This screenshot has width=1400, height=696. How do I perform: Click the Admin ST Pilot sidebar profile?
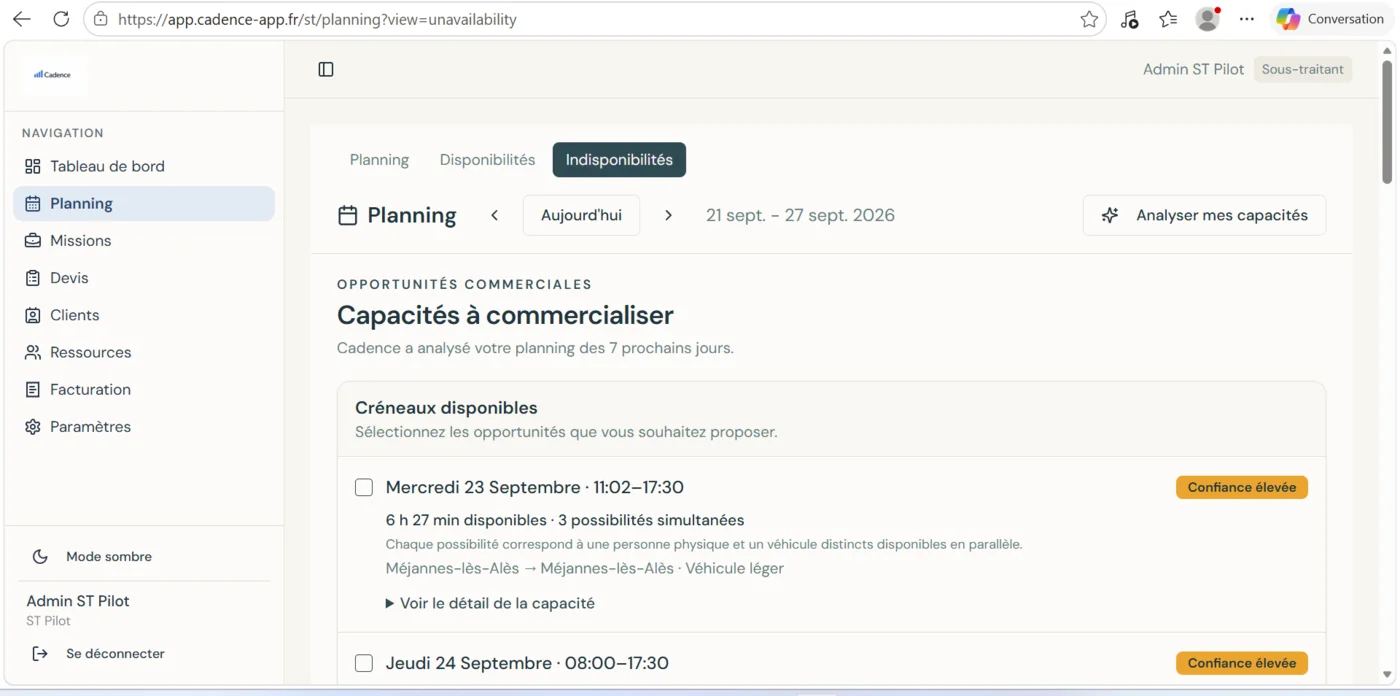(x=78, y=609)
